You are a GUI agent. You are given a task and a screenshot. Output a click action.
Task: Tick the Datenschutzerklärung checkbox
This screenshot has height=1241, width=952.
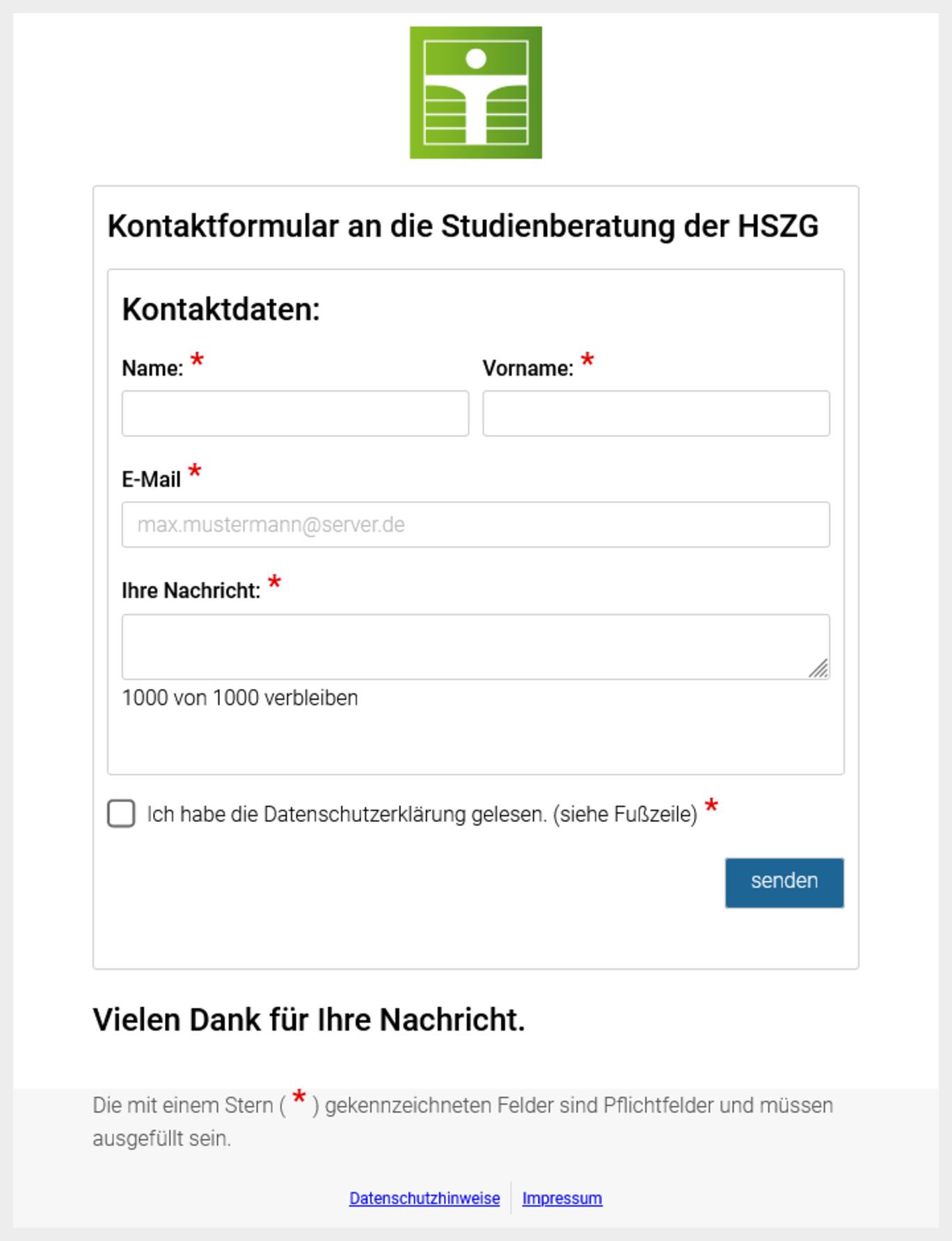(121, 814)
